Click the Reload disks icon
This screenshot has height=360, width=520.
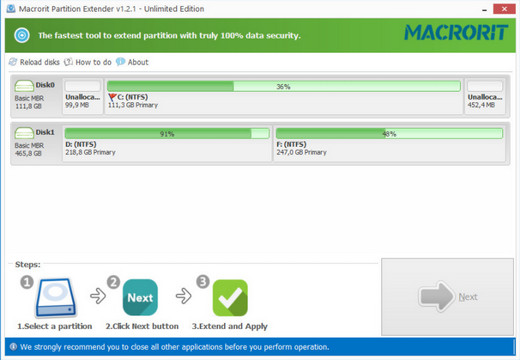(x=13, y=62)
